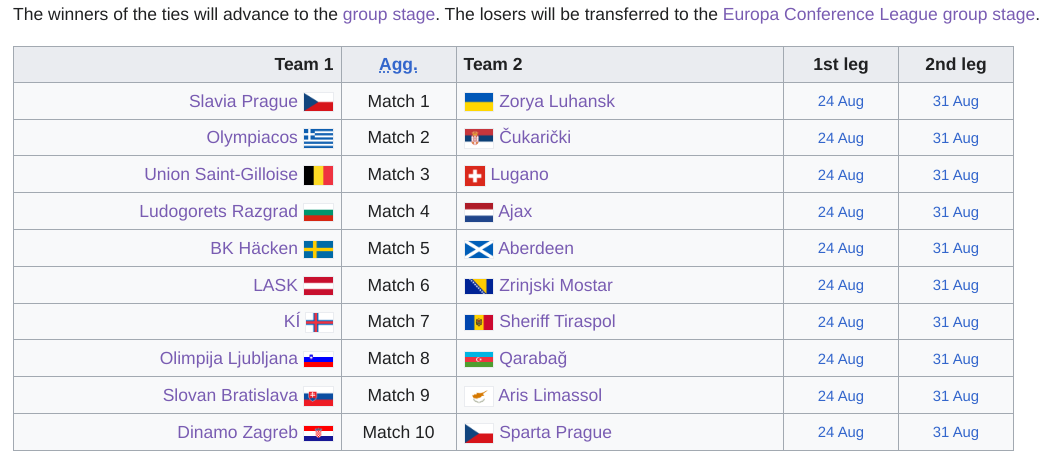
Task: Open the Dinamo Zagreb team link
Action: [x=238, y=432]
